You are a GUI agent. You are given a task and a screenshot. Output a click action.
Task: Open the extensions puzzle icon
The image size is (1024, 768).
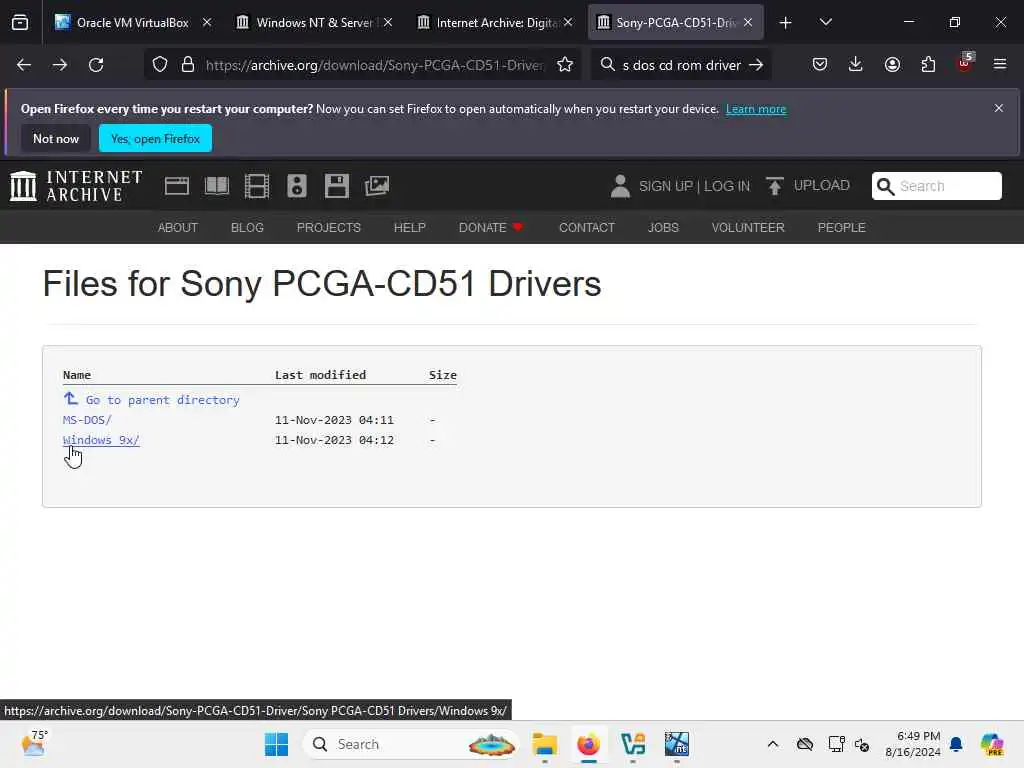pyautogui.click(x=928, y=64)
